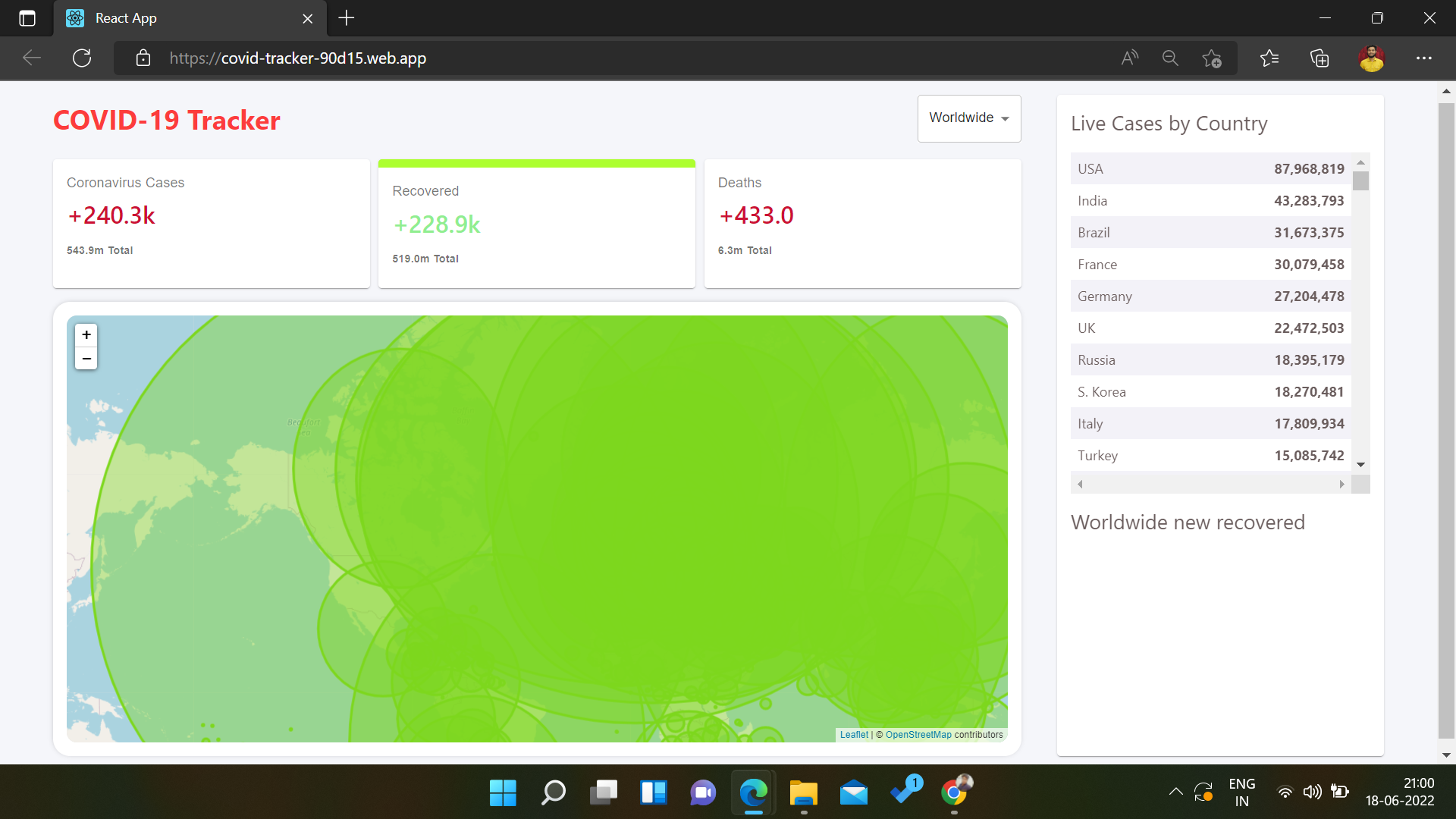Screen dimensions: 1456x819
Task: Switch to Microsoft Edge on taskbar
Action: pos(753,792)
